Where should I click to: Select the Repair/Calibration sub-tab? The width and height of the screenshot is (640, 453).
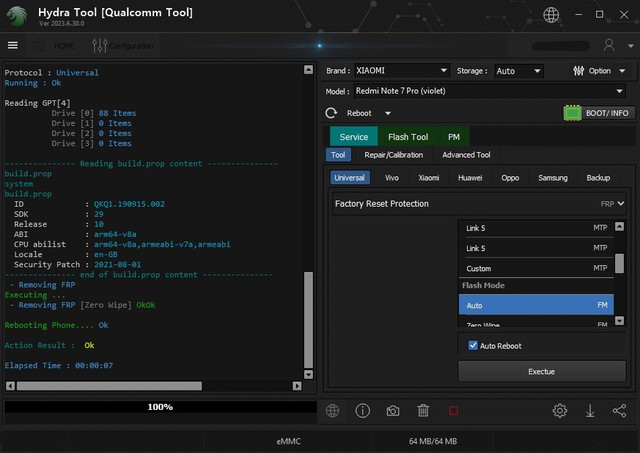pyautogui.click(x=393, y=155)
